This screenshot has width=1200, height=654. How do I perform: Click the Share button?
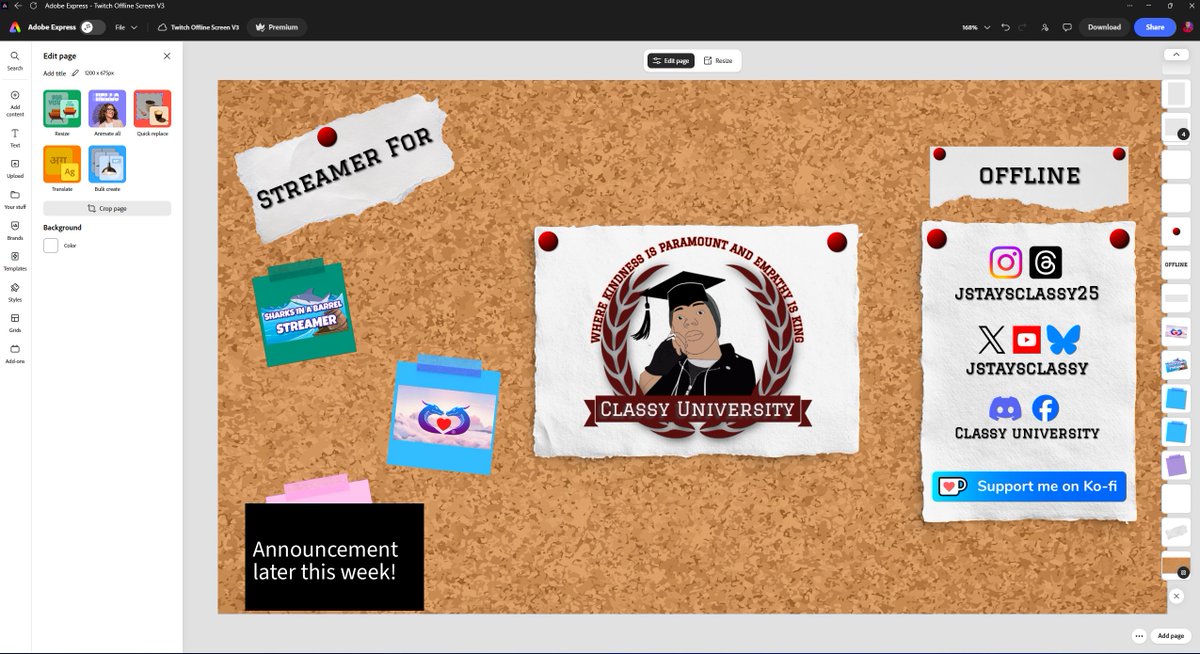[x=1155, y=27]
